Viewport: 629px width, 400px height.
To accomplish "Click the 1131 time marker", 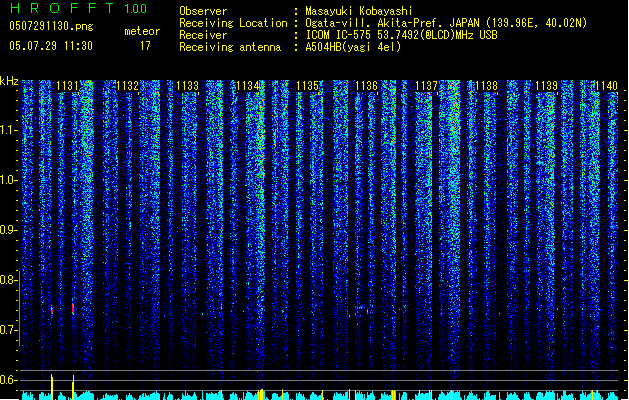I will (67, 86).
